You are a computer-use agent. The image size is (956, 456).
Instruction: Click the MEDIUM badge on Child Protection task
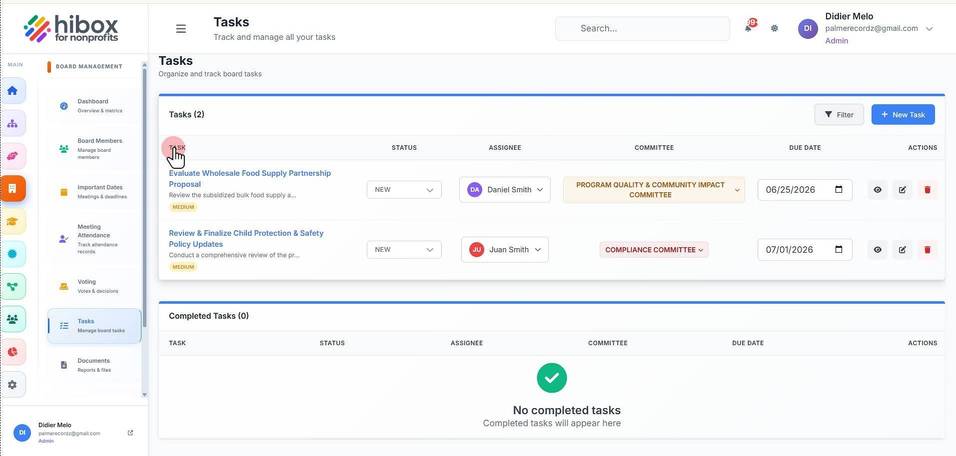183,267
